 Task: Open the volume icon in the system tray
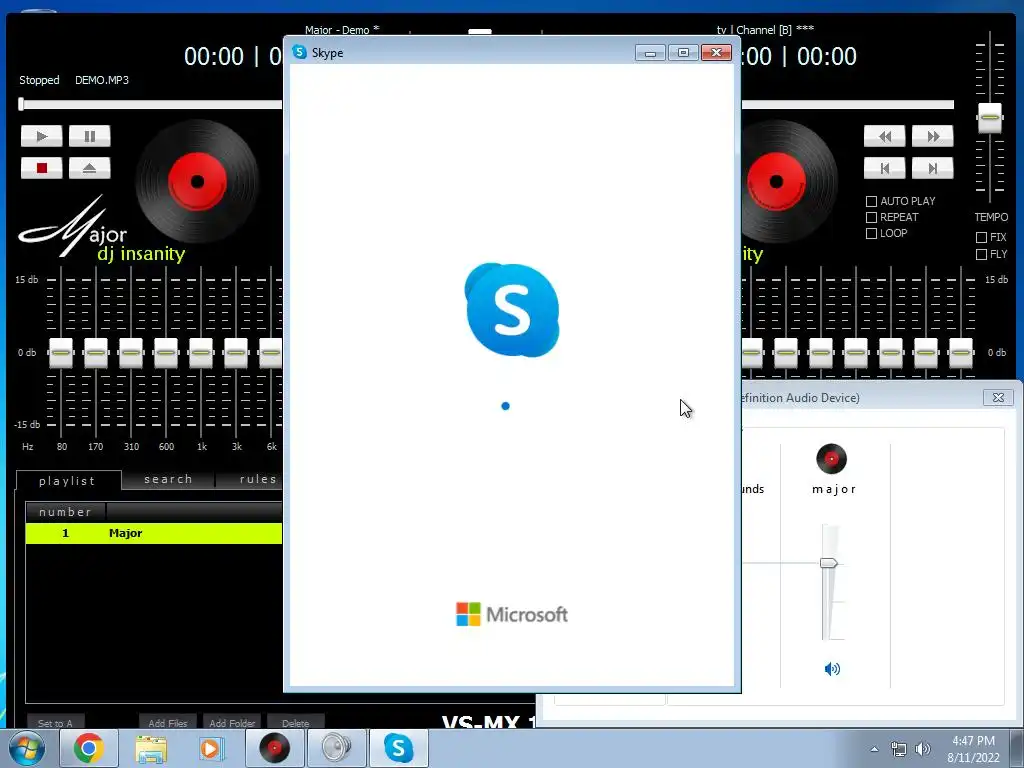923,750
